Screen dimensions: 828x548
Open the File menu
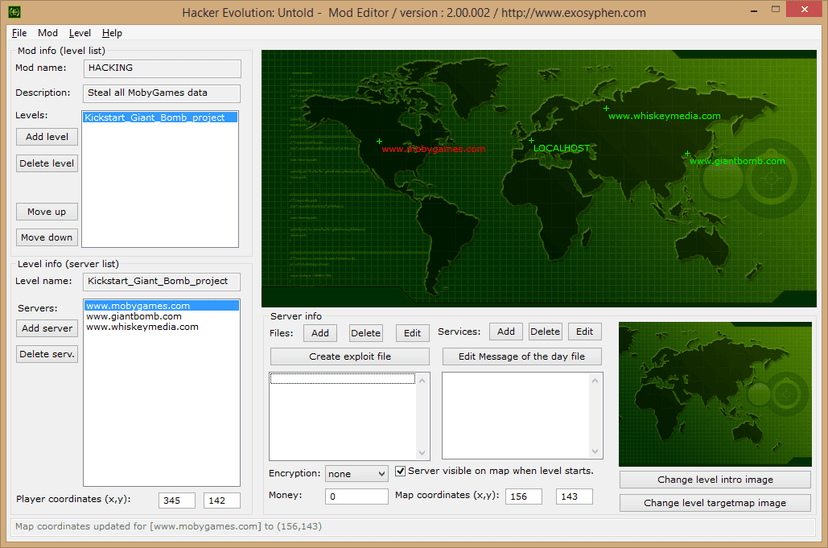[x=19, y=33]
